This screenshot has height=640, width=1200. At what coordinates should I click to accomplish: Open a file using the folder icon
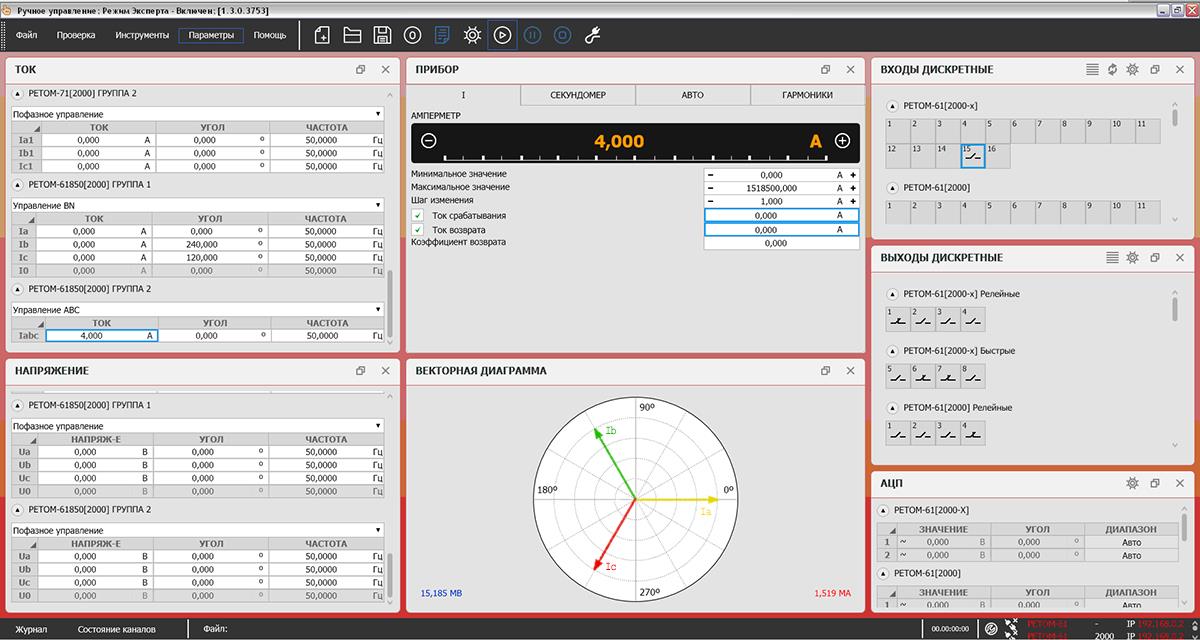tap(352, 35)
